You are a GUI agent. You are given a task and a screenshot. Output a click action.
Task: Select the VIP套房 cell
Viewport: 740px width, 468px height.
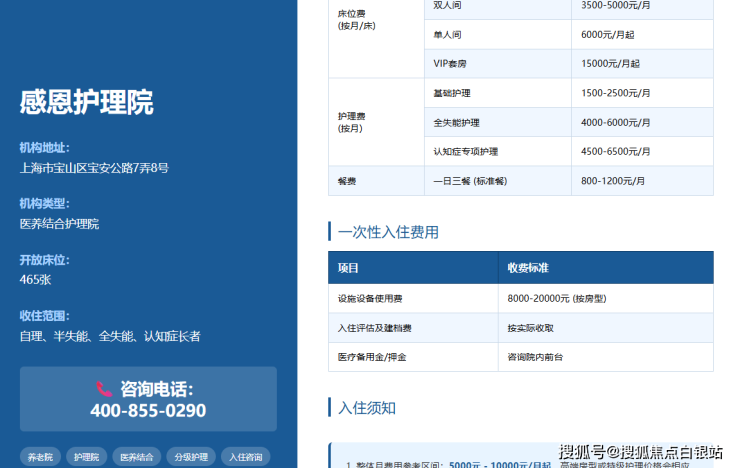(498, 64)
